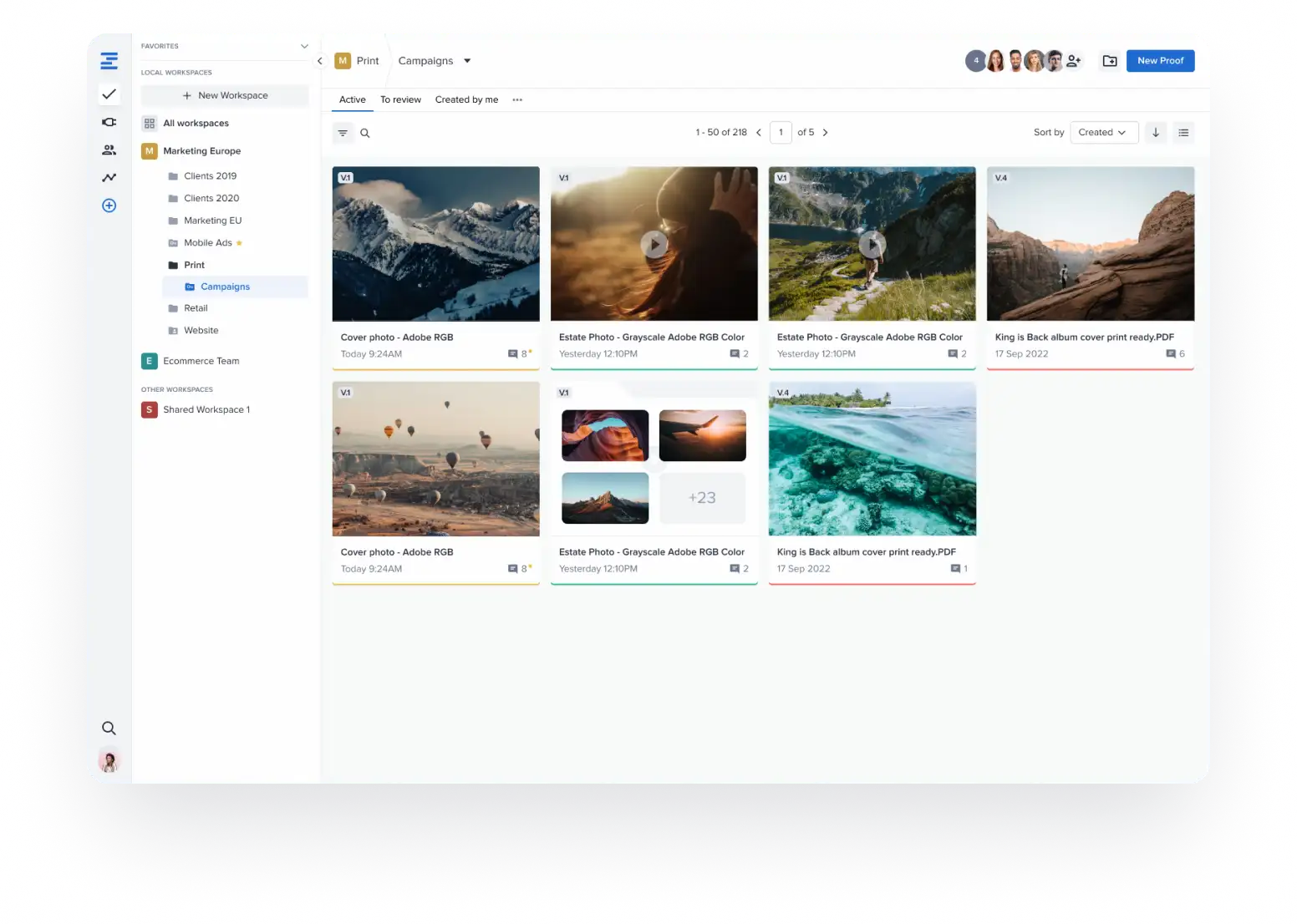Play the woman sunset video proof

[x=654, y=244]
